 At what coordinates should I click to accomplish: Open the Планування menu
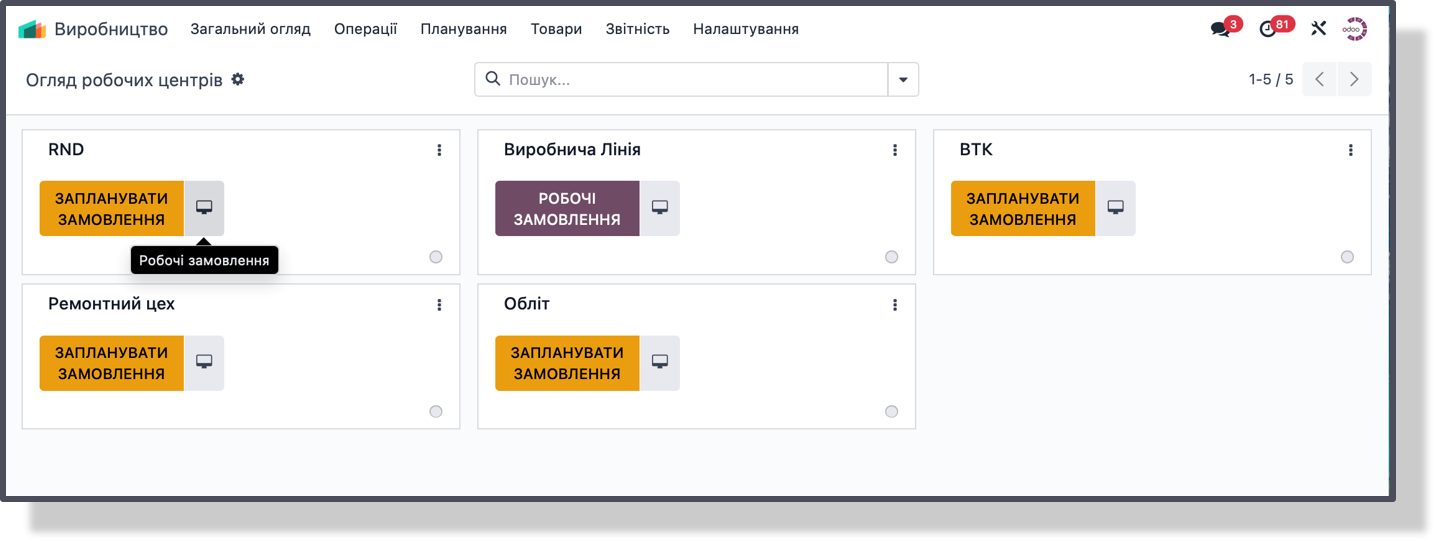(x=464, y=29)
